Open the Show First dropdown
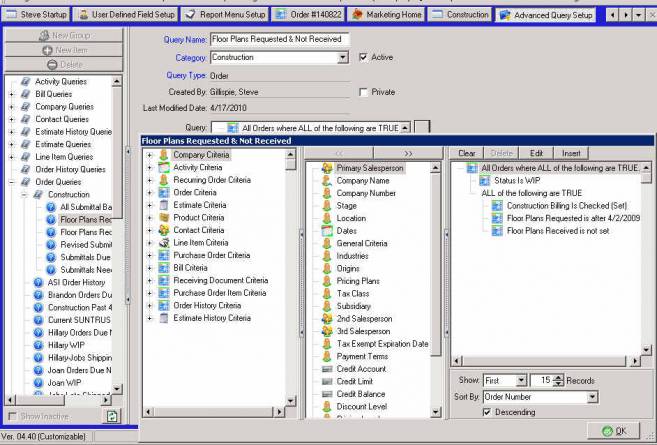The image size is (657, 445). pos(521,380)
